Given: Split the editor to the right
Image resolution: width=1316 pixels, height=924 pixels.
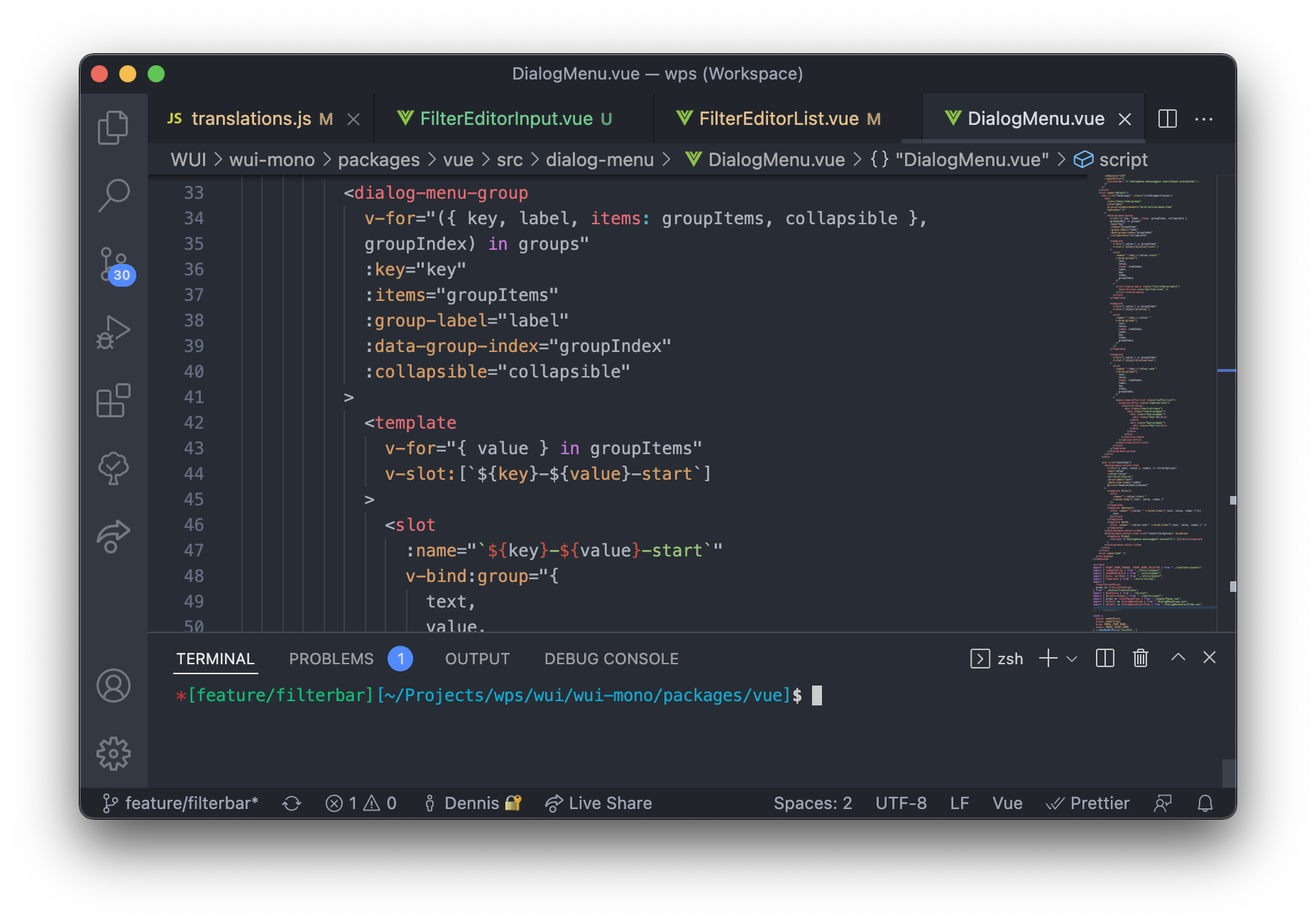Looking at the screenshot, I should pos(1168,119).
